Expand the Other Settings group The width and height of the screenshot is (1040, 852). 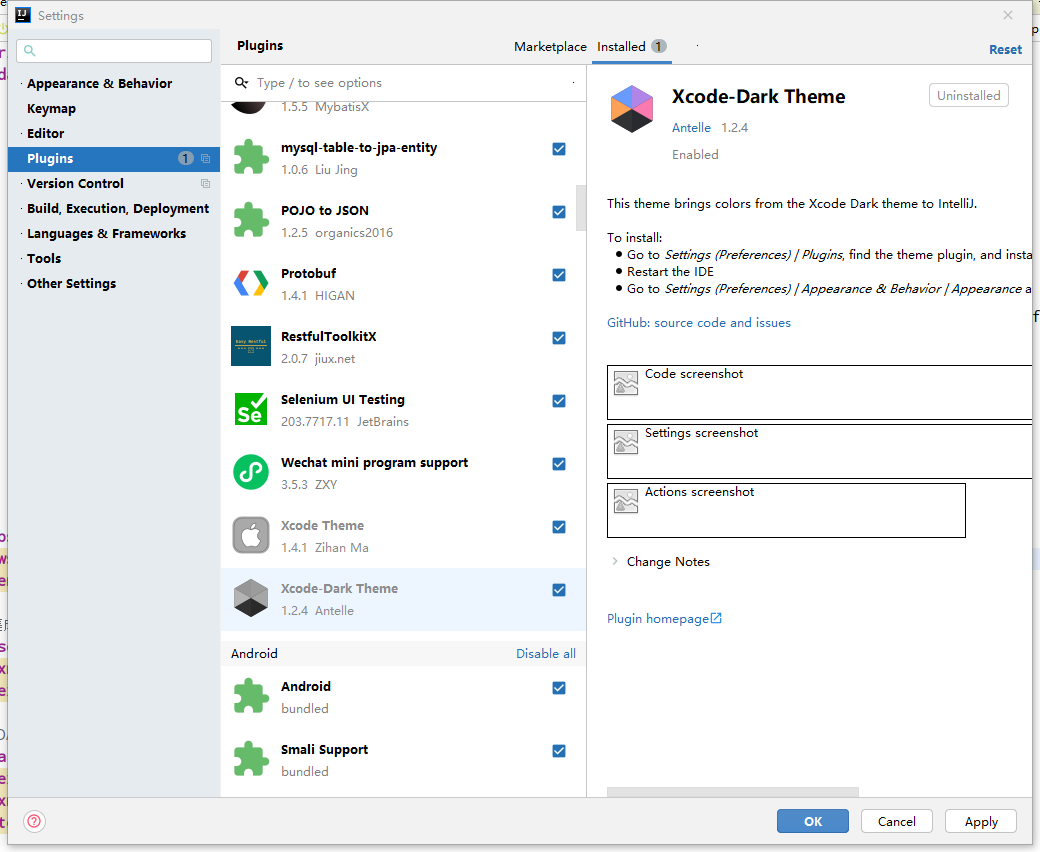(x=22, y=284)
